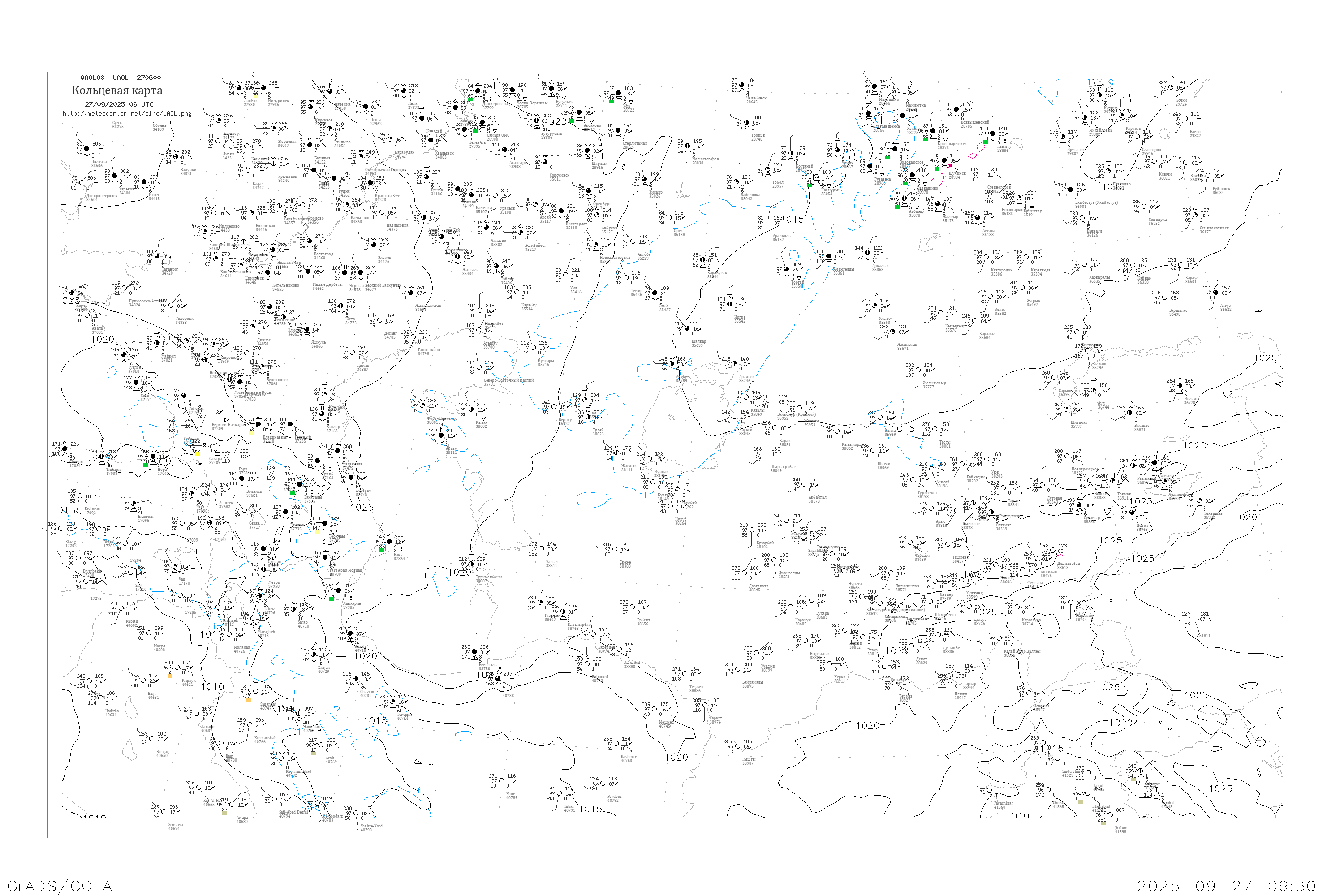
Task: Click the green square at Баку station
Action: (382, 549)
